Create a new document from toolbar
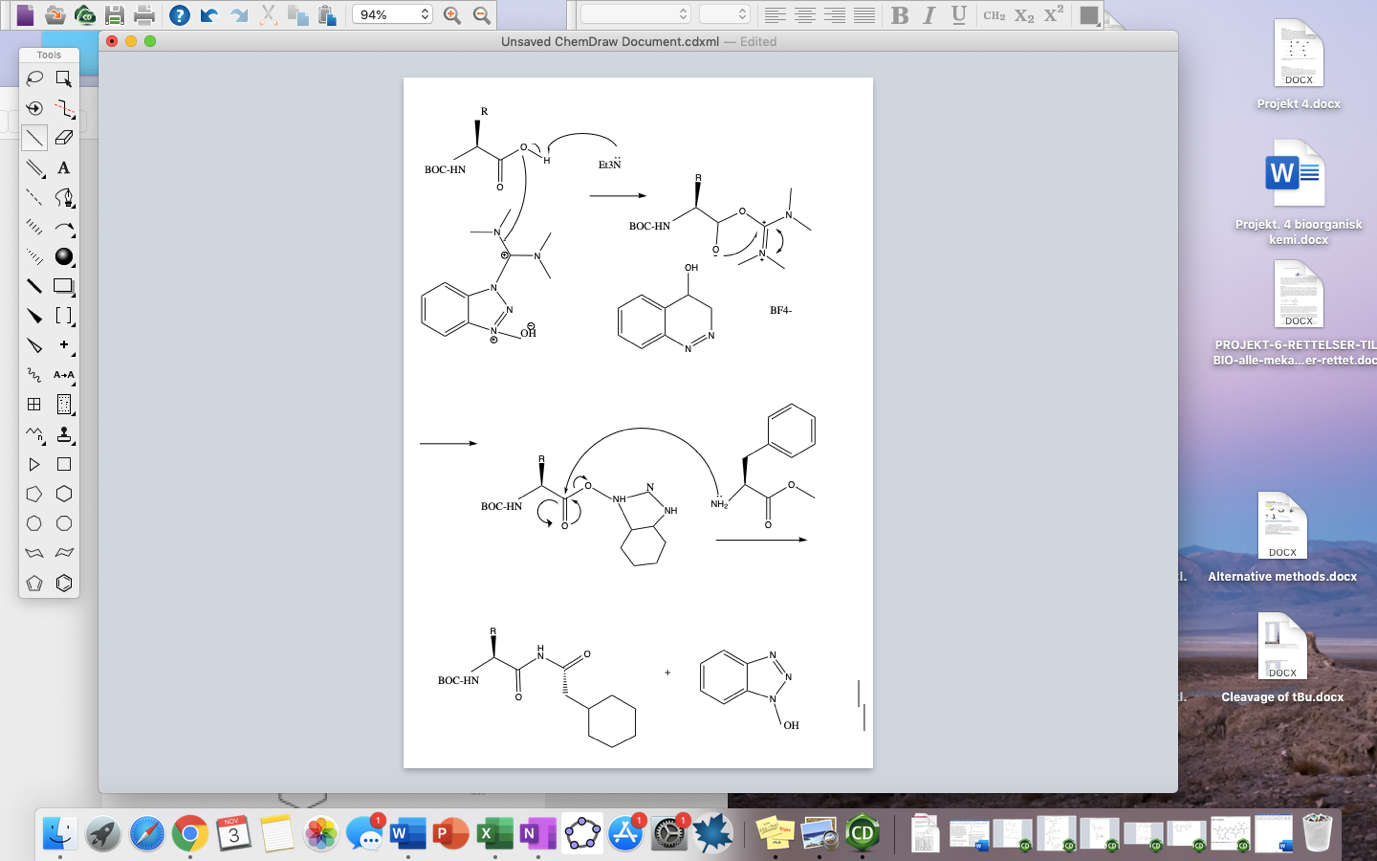 click(x=25, y=15)
